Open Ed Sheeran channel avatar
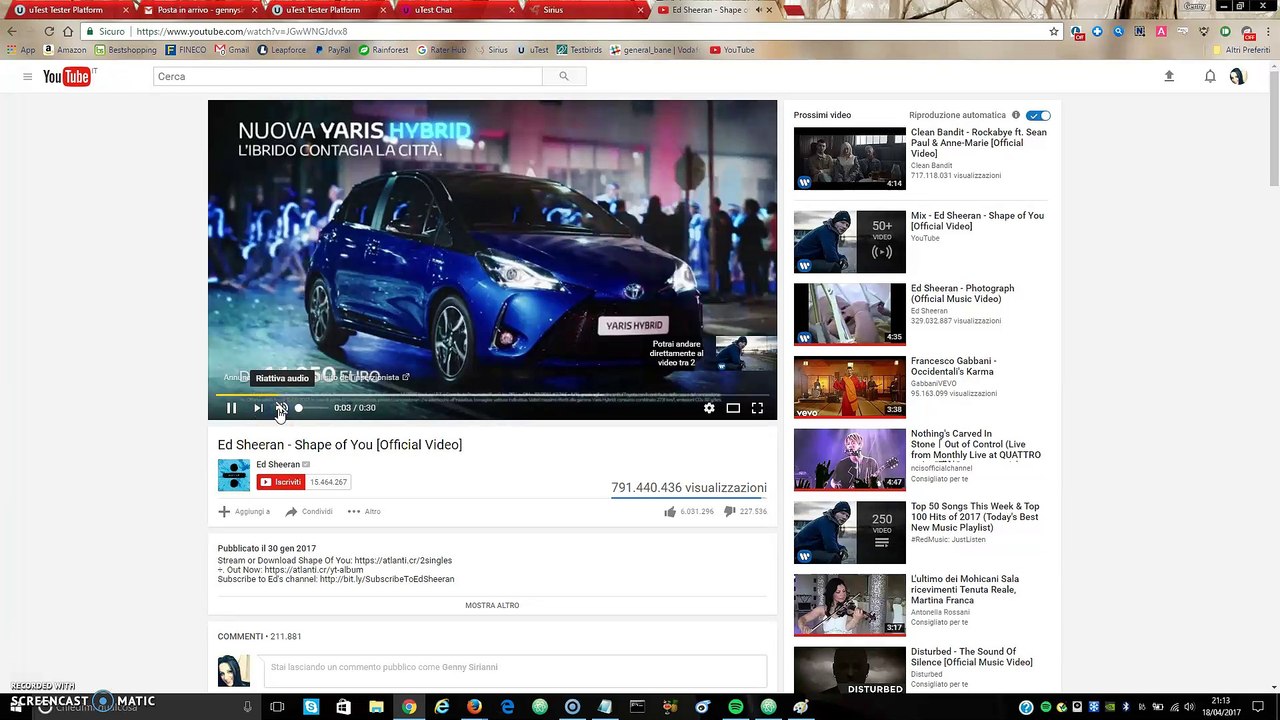 (234, 475)
